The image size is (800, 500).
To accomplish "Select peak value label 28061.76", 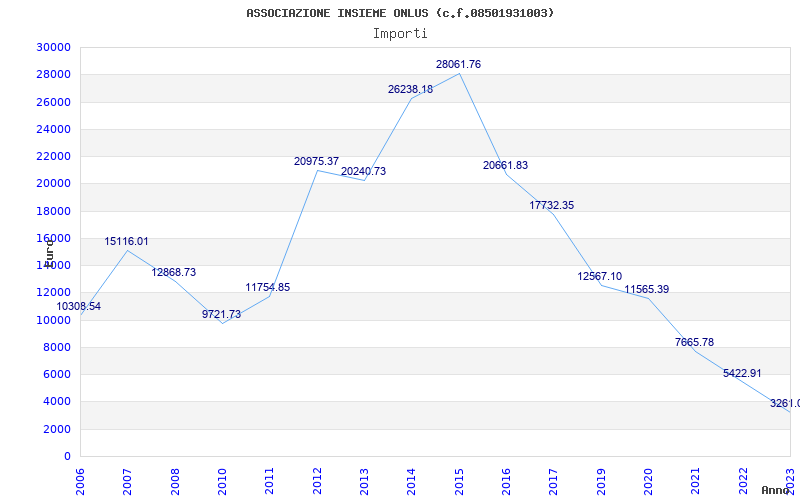I will pos(458,64).
